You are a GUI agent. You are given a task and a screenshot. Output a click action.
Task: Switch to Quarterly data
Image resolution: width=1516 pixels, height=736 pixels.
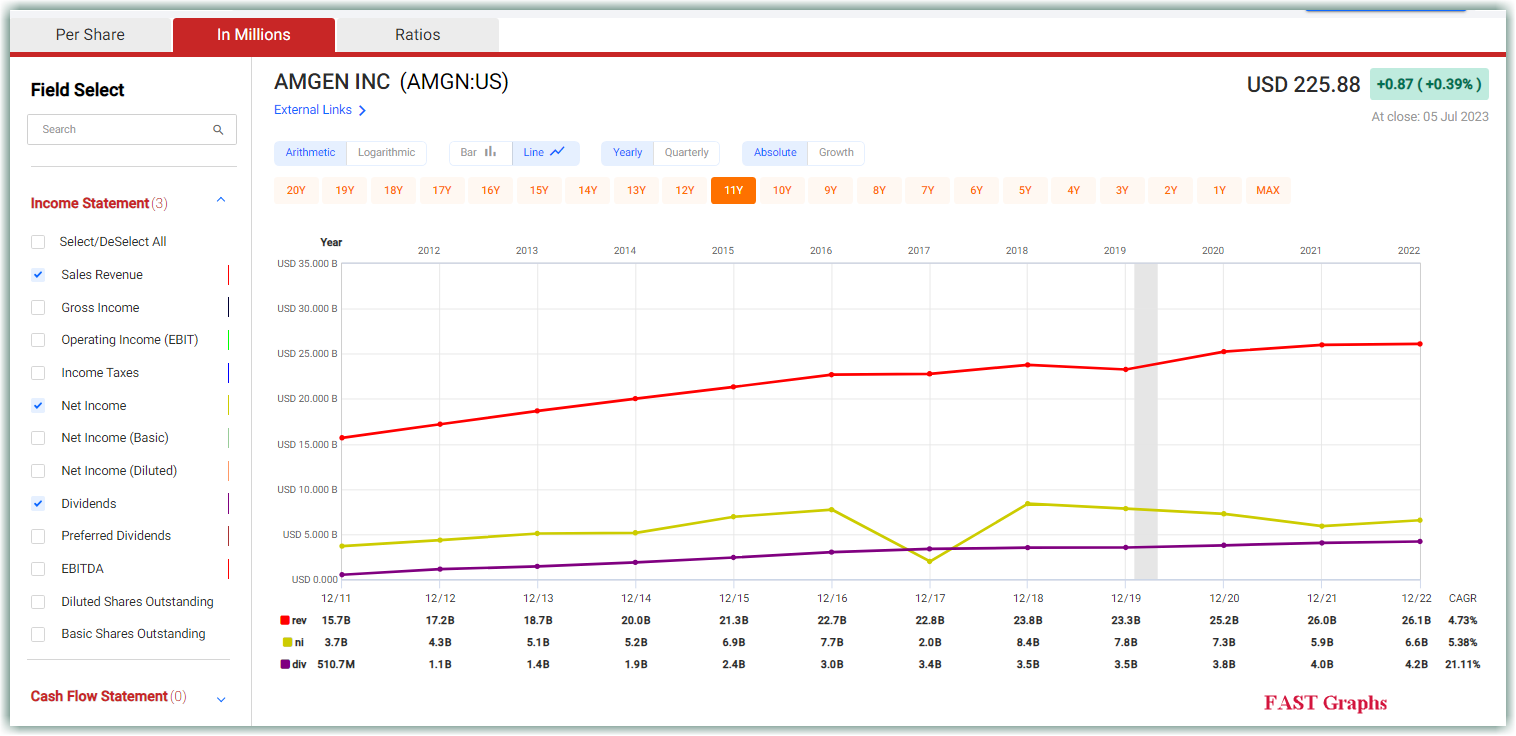[687, 153]
